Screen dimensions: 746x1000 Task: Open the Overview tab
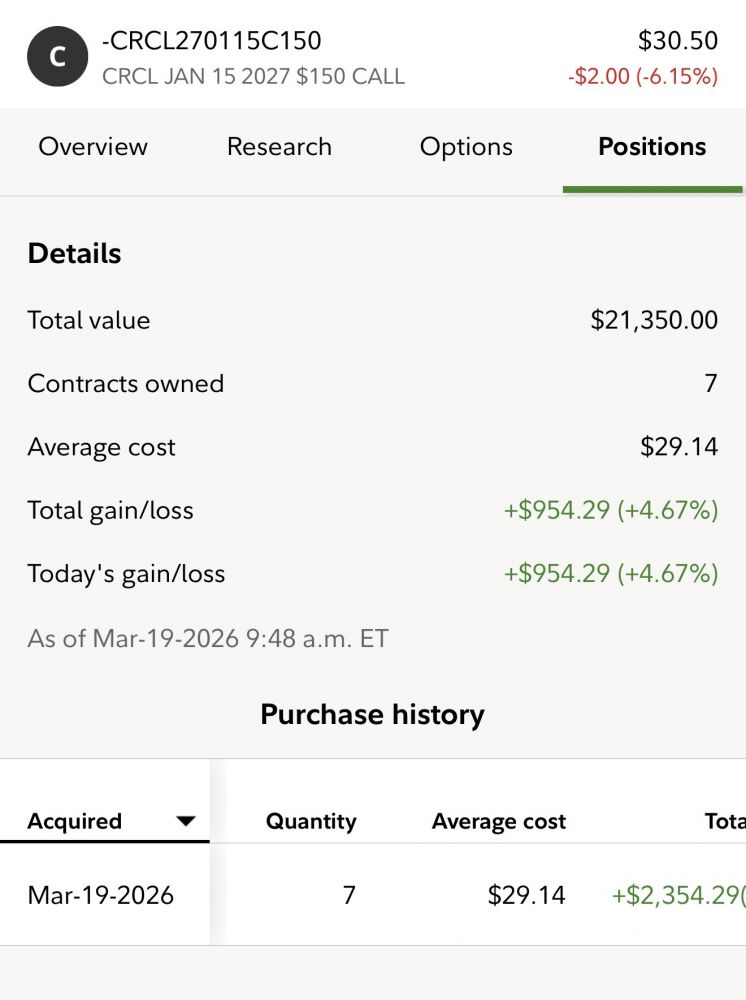click(x=93, y=147)
